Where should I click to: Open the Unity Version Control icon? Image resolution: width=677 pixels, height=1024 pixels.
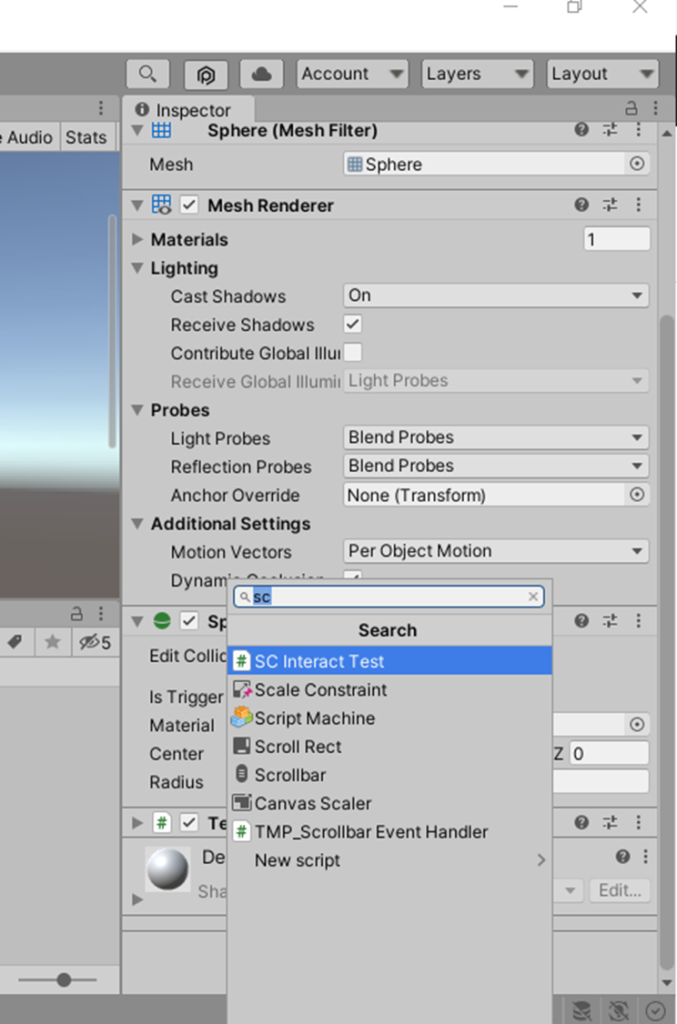point(205,74)
